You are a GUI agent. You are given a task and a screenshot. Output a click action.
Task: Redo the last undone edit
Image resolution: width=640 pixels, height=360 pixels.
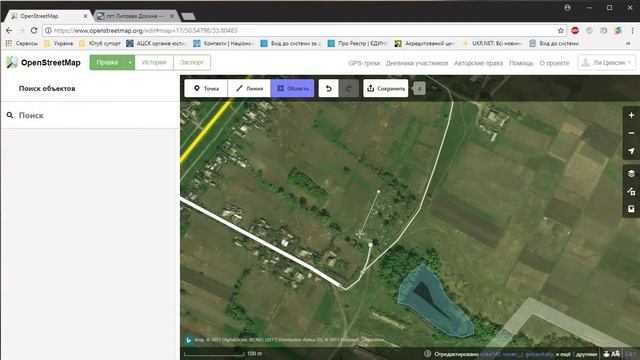[349, 88]
